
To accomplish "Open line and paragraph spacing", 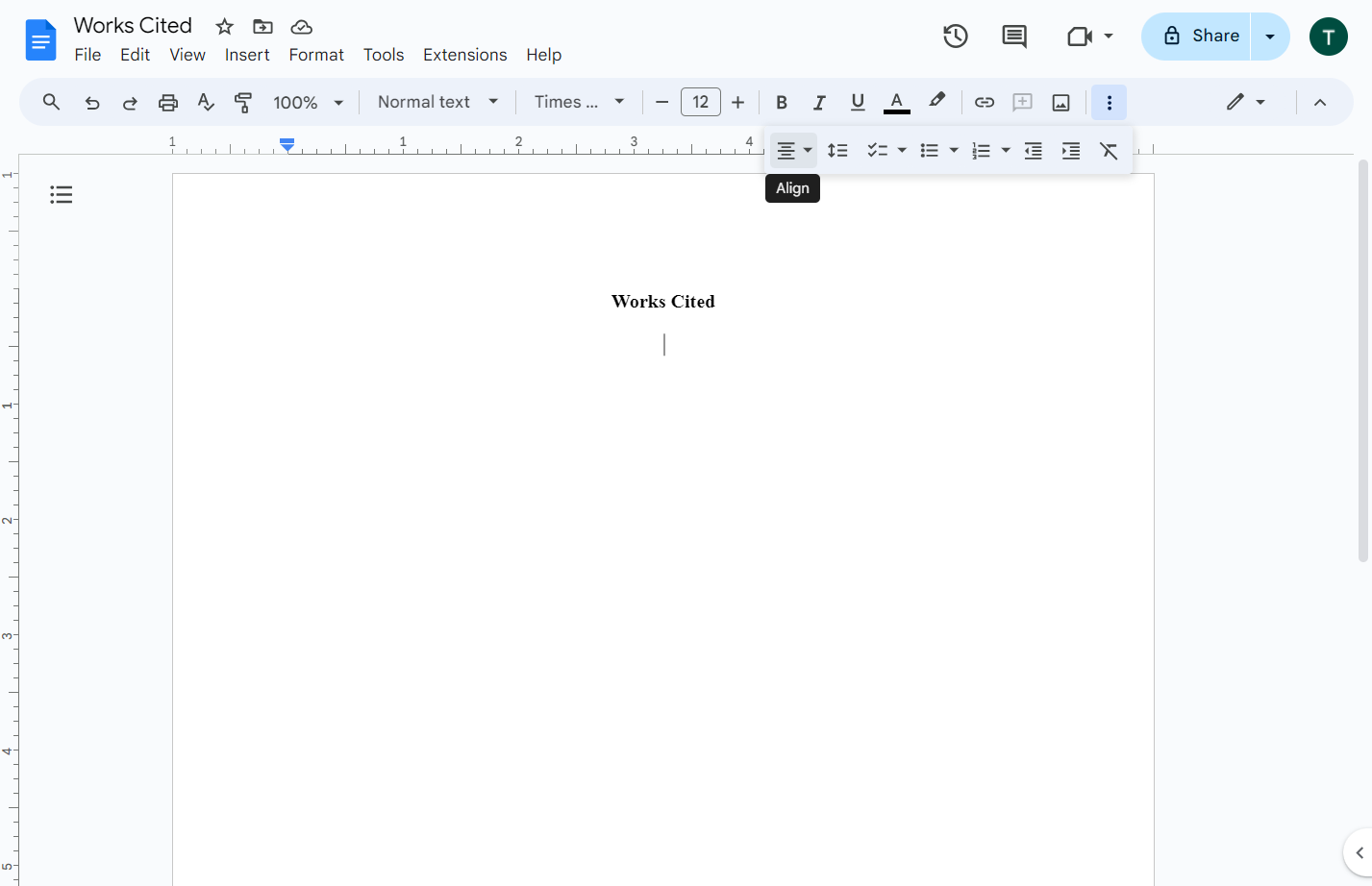I will [837, 151].
